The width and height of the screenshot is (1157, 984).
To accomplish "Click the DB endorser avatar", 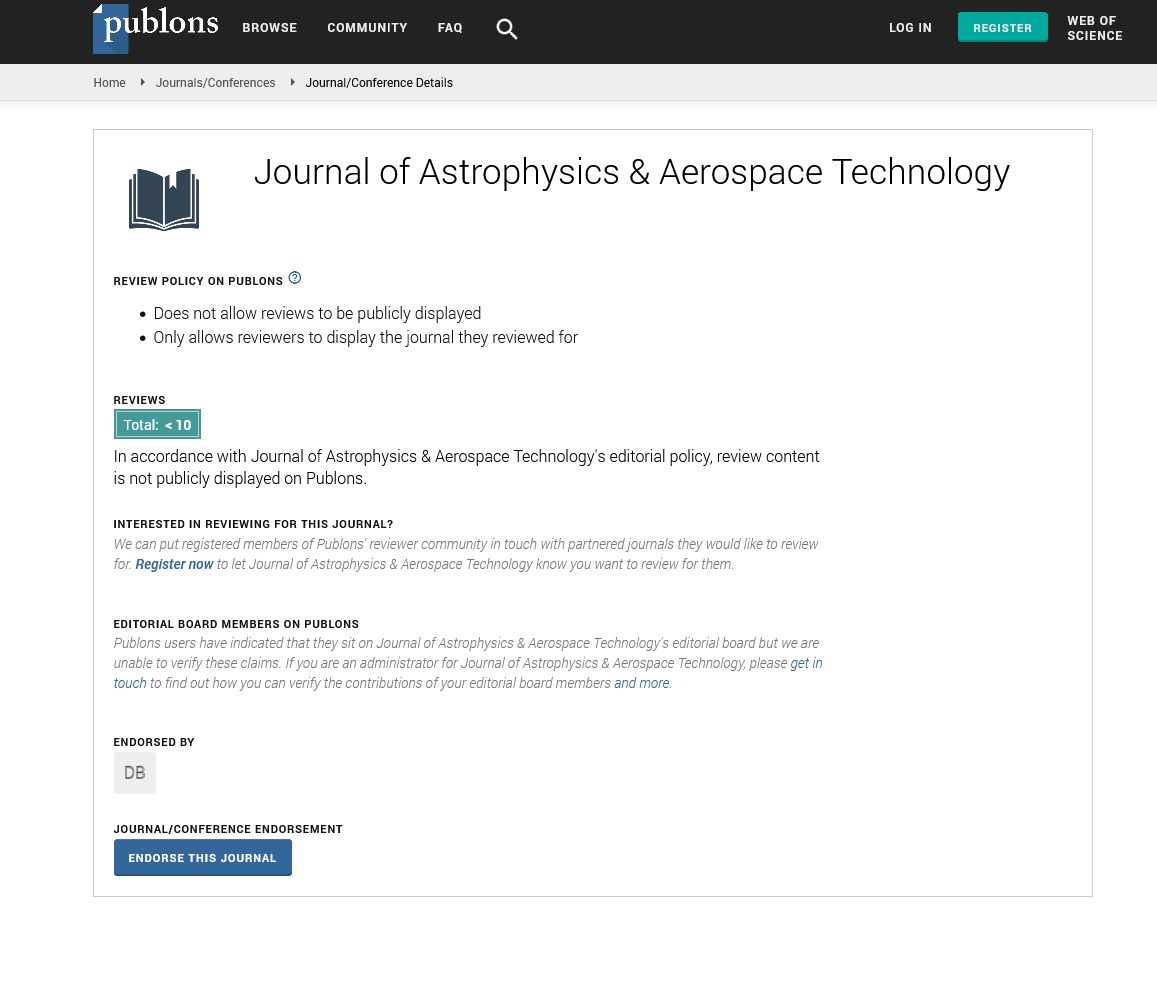I will [135, 773].
